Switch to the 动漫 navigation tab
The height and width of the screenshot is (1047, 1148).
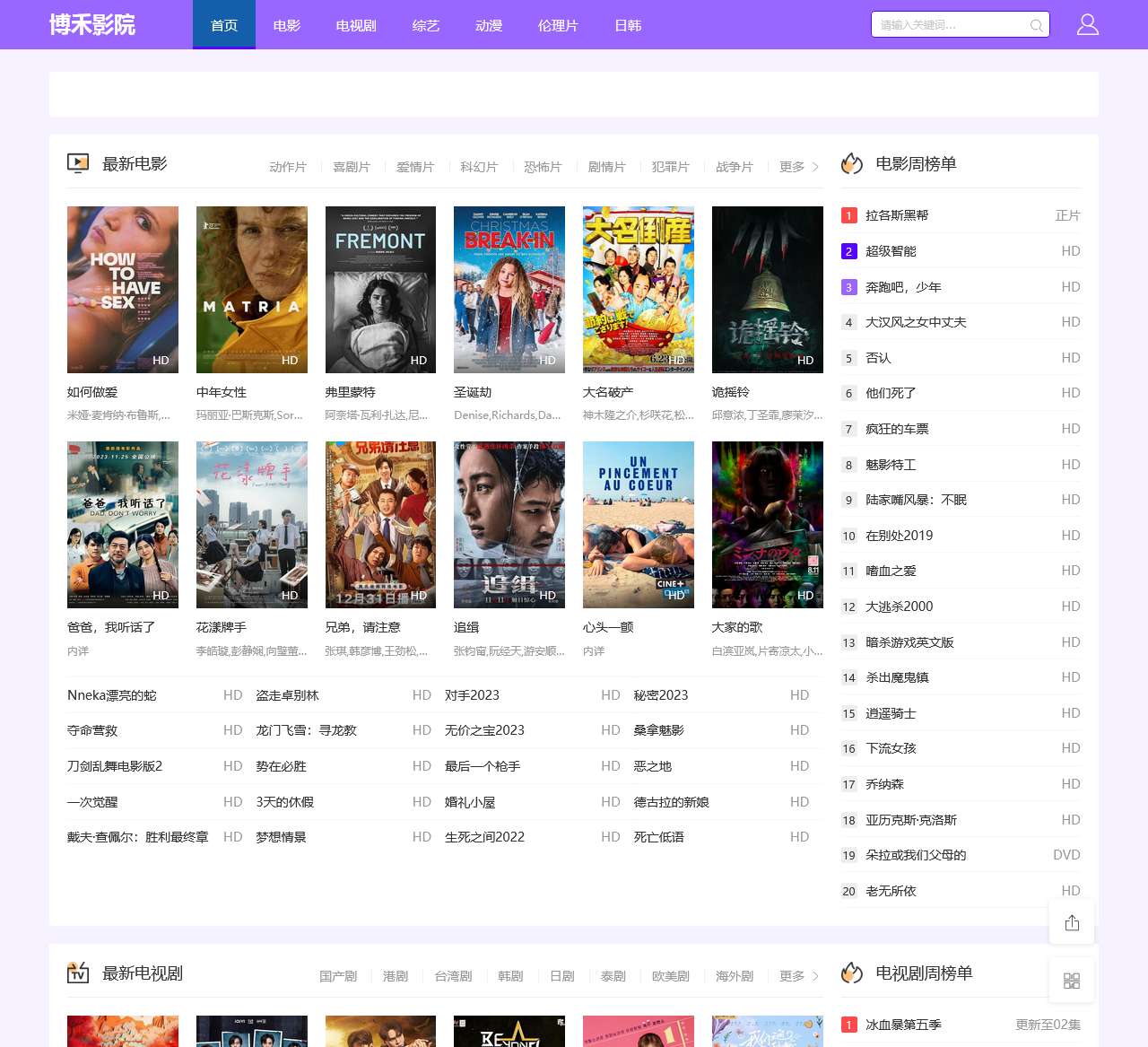(488, 25)
